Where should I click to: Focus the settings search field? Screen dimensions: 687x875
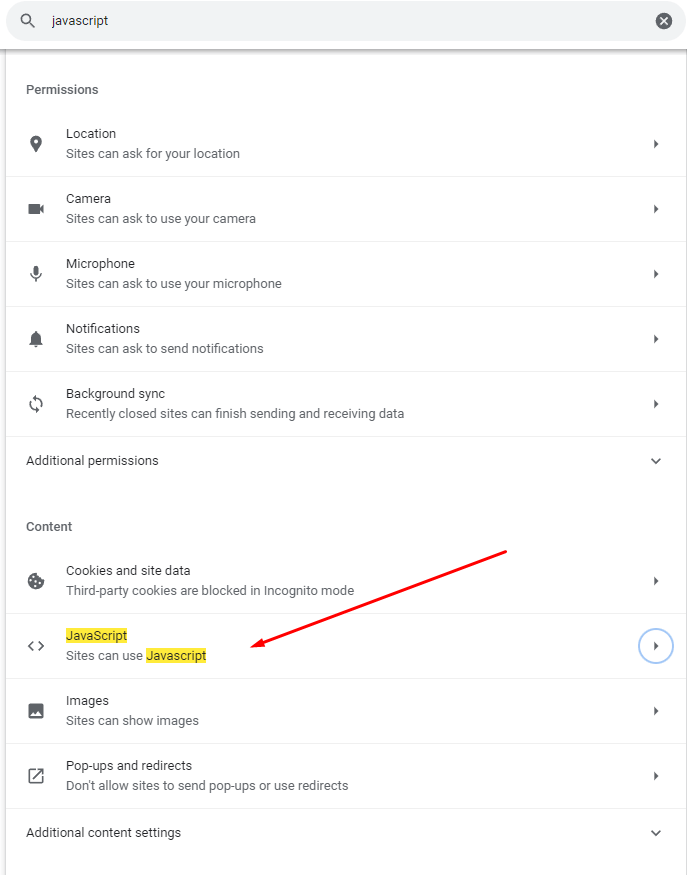340,21
